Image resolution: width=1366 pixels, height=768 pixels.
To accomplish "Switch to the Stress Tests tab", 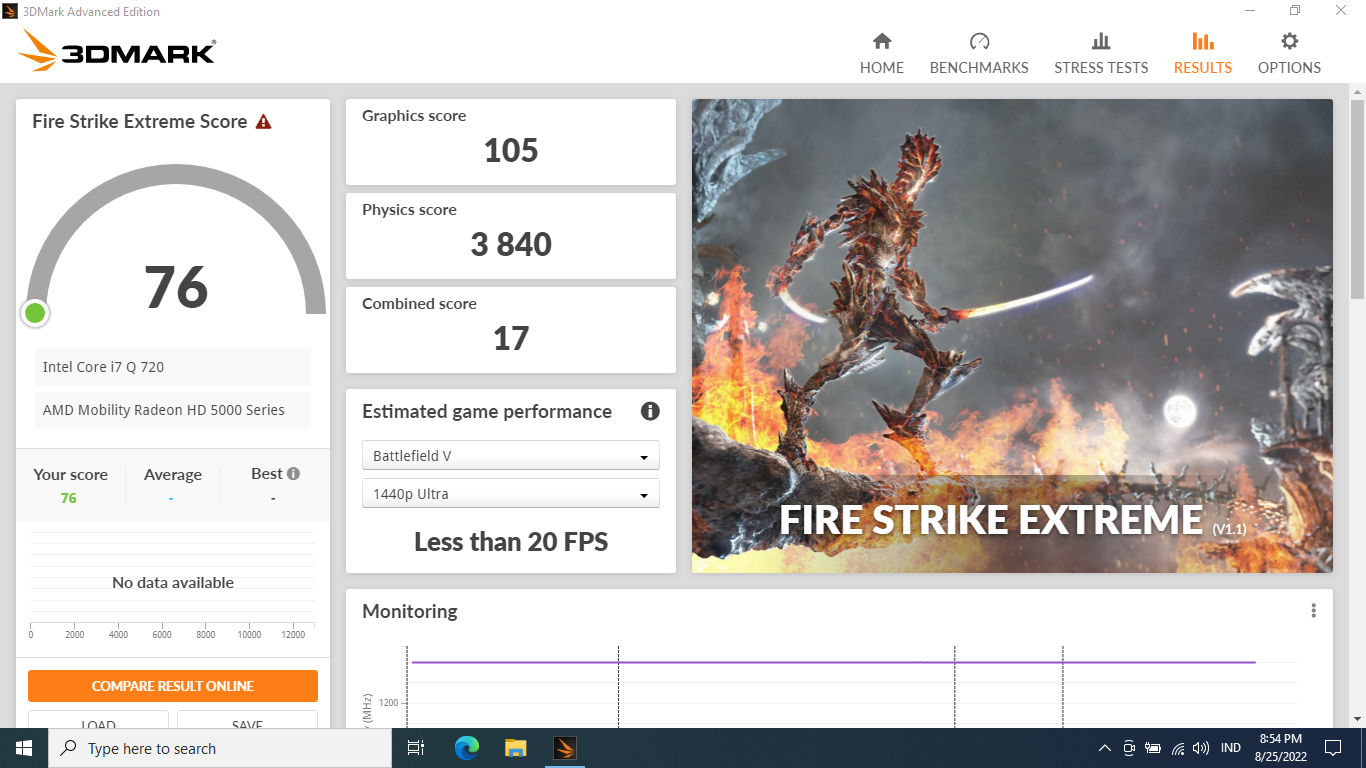I will (x=1101, y=54).
